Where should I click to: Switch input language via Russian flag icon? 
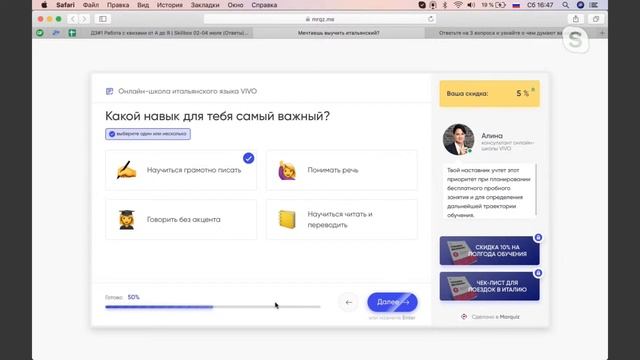[516, 5]
